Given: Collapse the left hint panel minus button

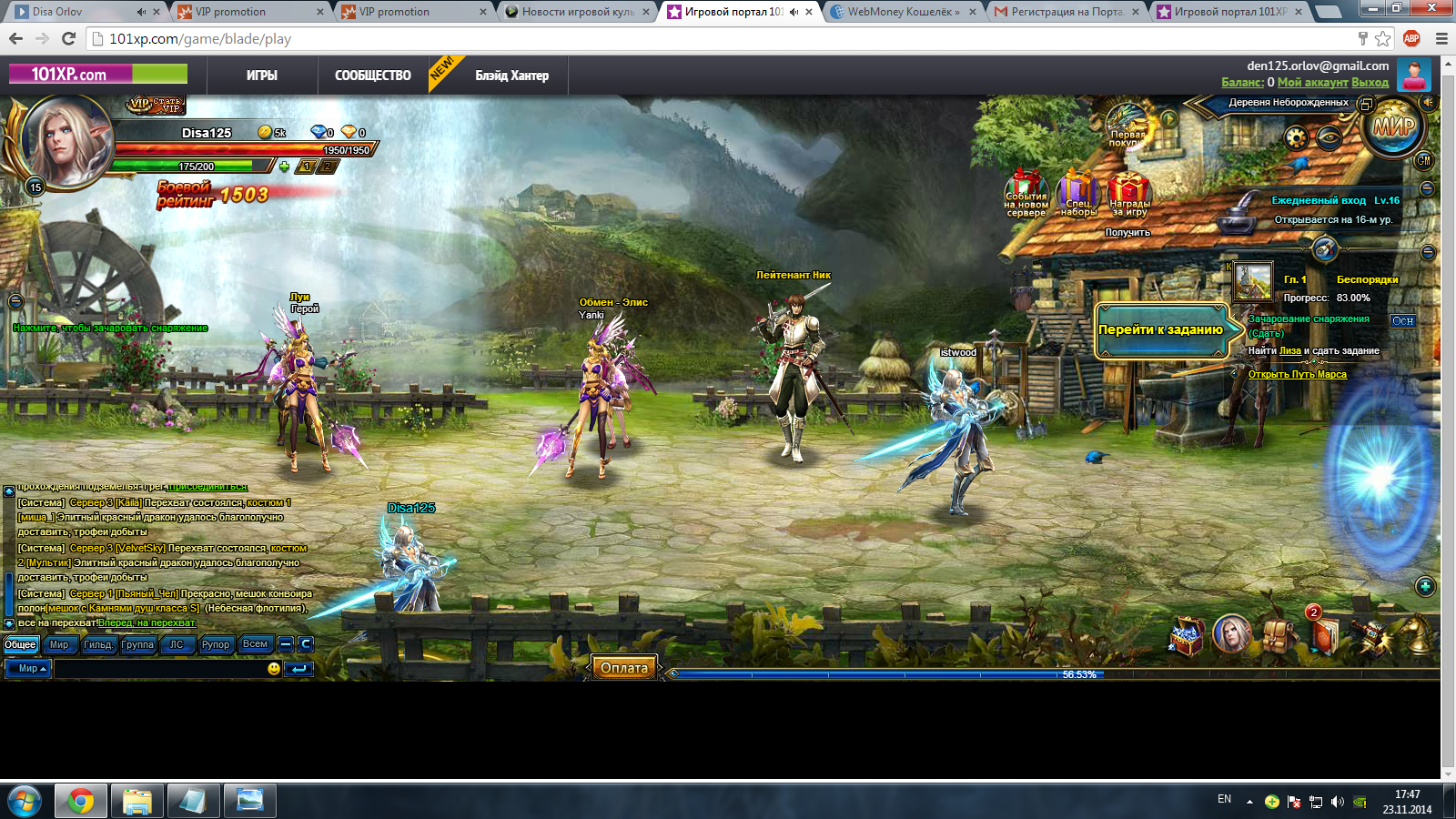Looking at the screenshot, I should click(x=15, y=301).
